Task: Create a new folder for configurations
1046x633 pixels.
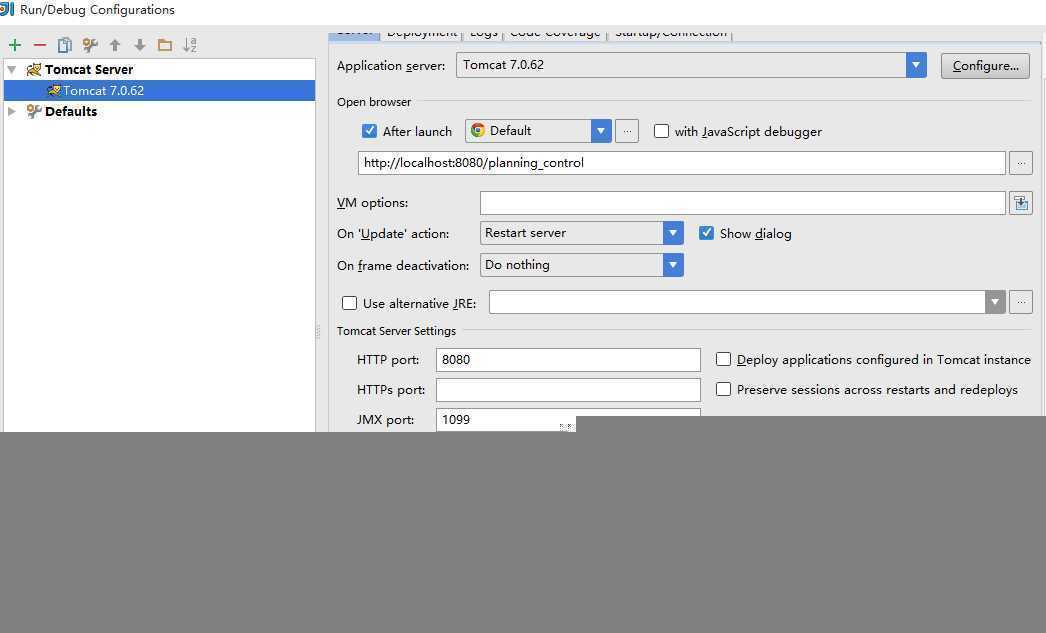Action: click(165, 45)
